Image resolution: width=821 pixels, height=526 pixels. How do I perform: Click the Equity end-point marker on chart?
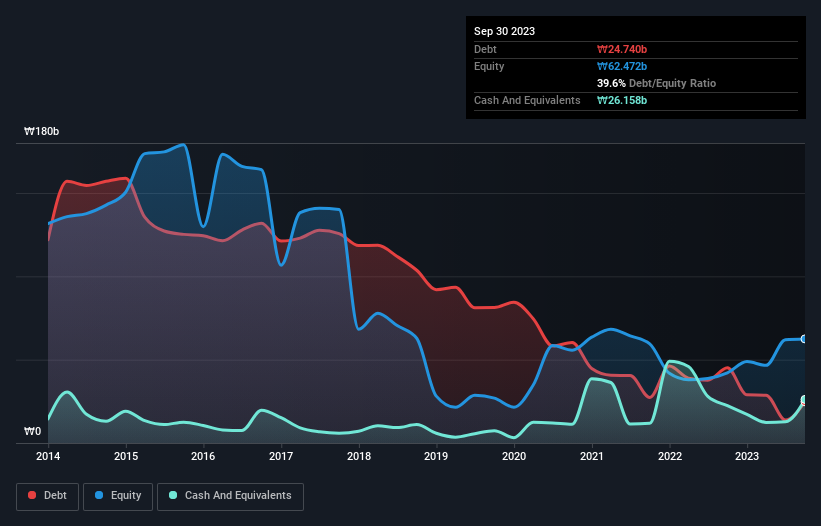804,339
